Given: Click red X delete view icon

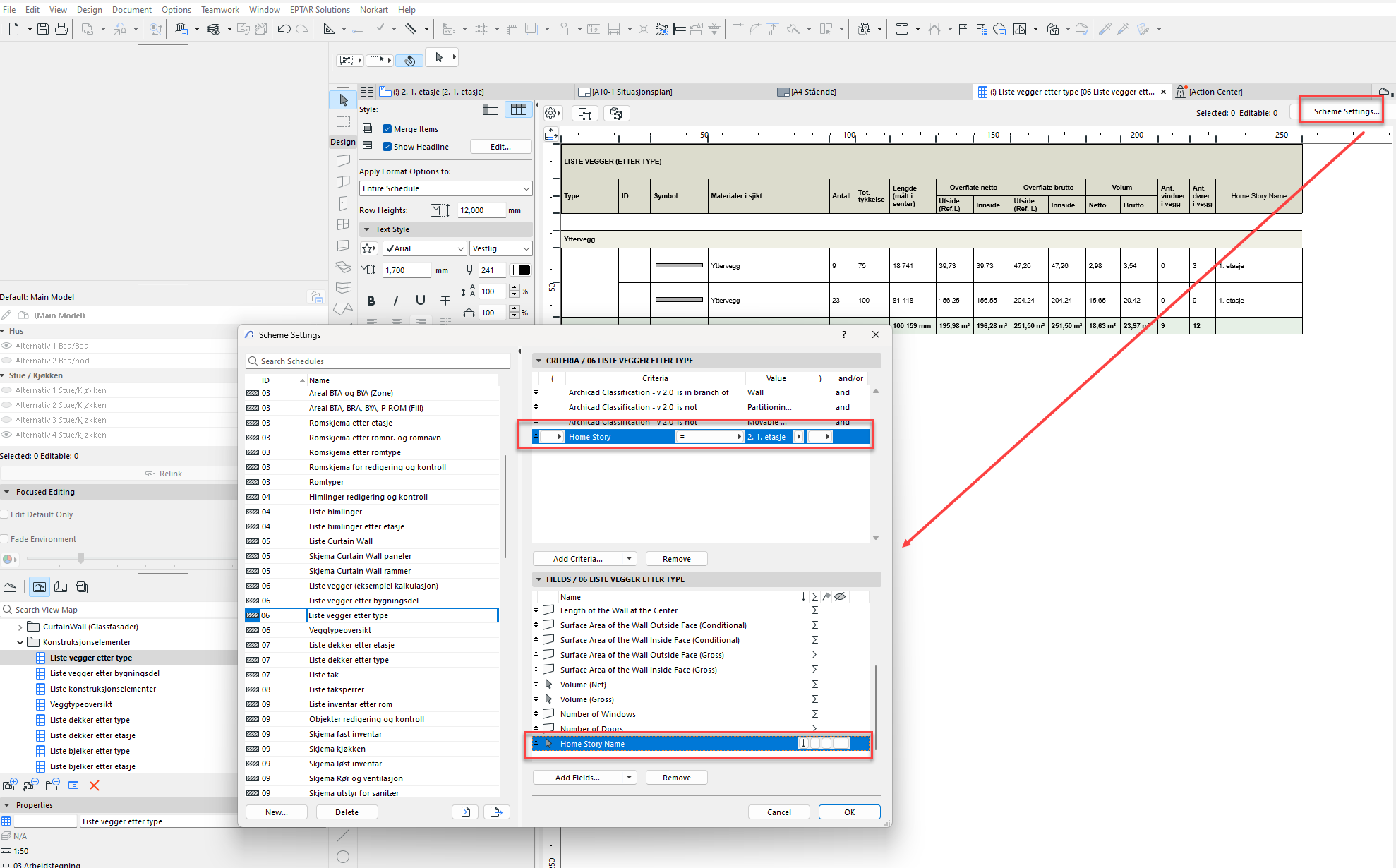Looking at the screenshot, I should 95,785.
